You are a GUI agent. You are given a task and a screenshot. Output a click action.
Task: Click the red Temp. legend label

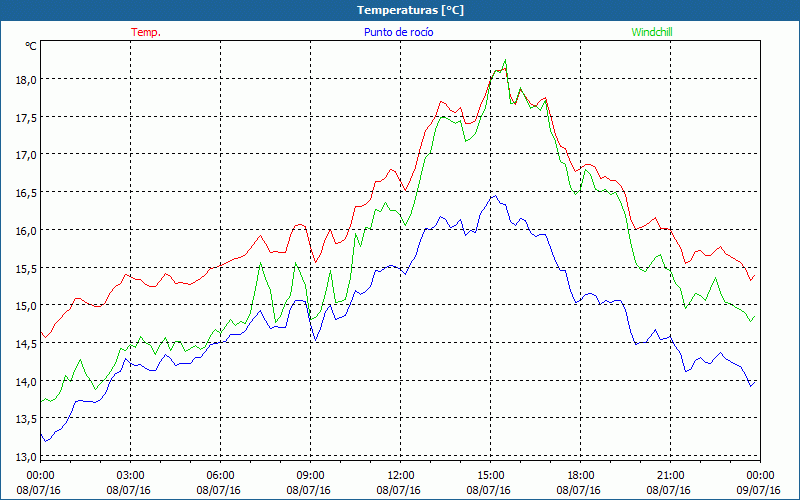coord(146,32)
